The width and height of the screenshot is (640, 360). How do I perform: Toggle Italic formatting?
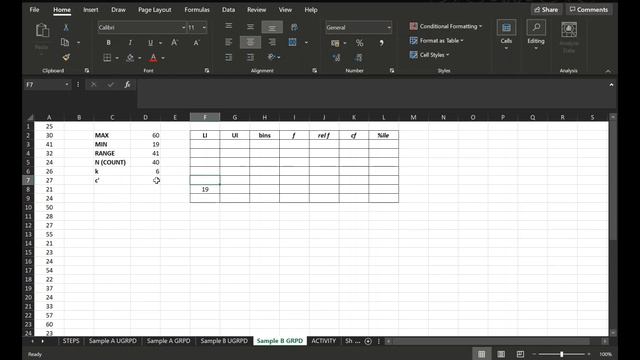pos(130,42)
